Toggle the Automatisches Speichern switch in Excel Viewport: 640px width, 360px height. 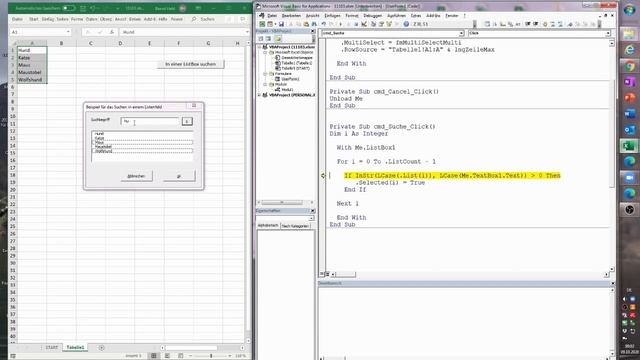[69, 8]
